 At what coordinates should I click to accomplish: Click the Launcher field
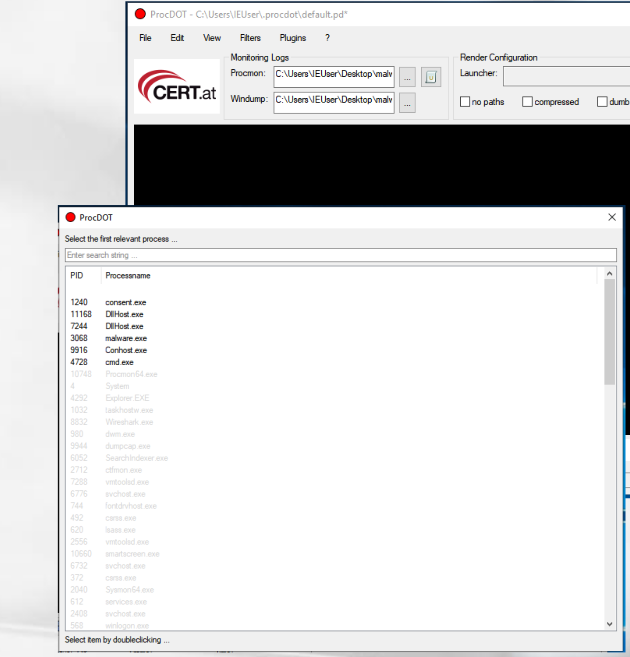[x=566, y=76]
